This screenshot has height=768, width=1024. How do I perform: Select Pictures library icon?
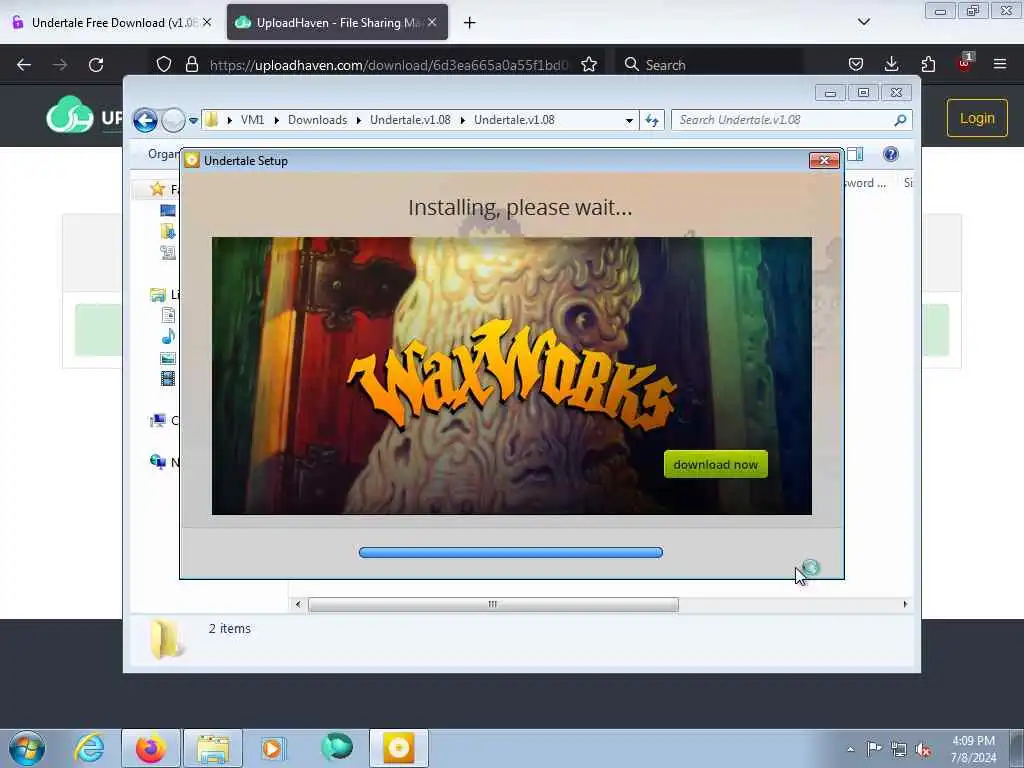click(x=168, y=358)
